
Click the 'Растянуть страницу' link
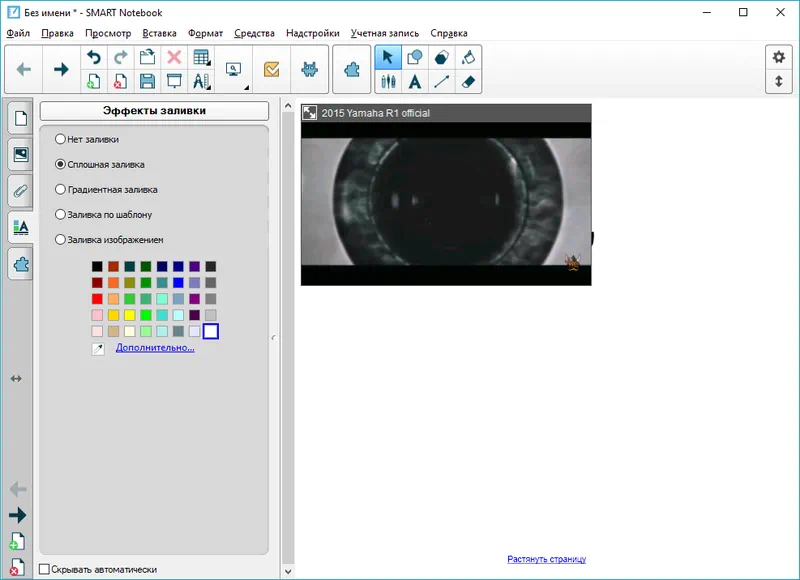coord(546,559)
